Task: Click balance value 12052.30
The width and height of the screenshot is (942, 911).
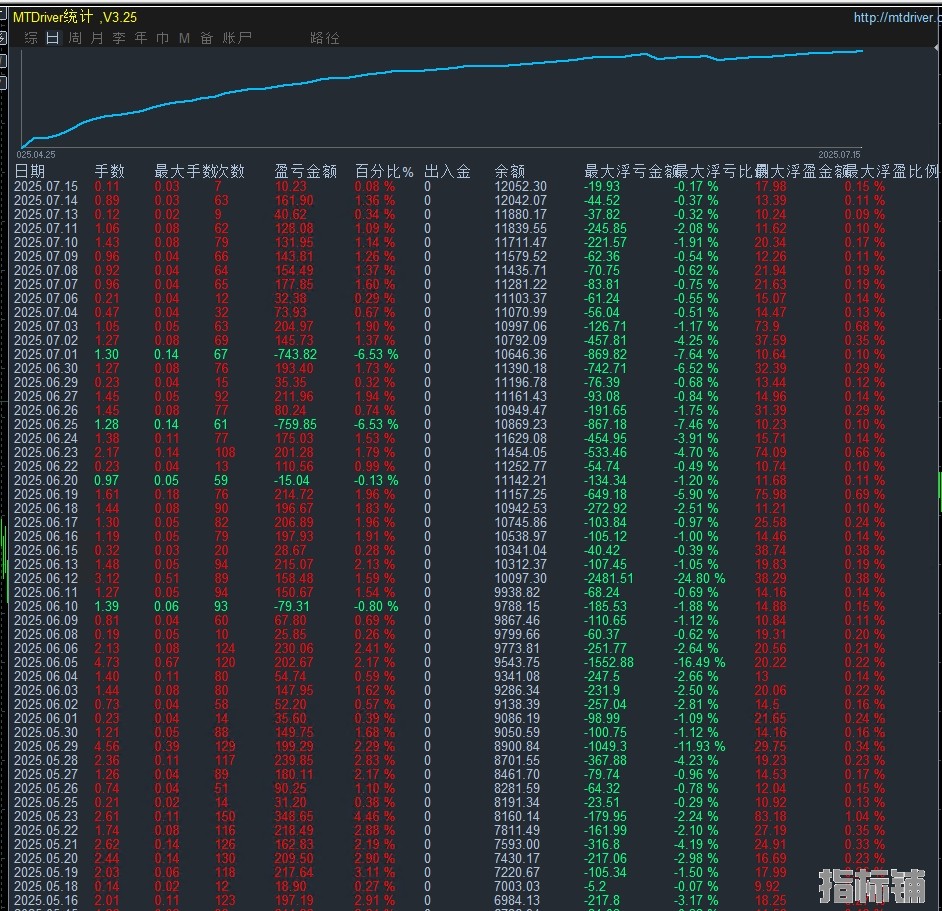Action: pos(520,187)
